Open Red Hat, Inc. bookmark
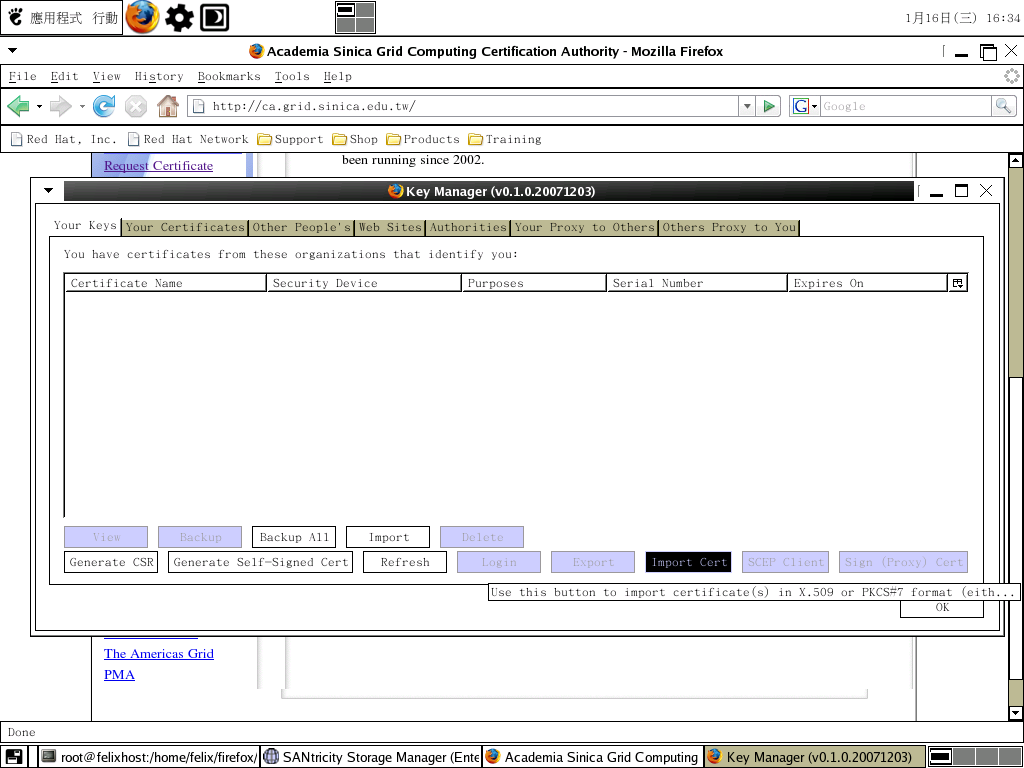 tap(63, 139)
